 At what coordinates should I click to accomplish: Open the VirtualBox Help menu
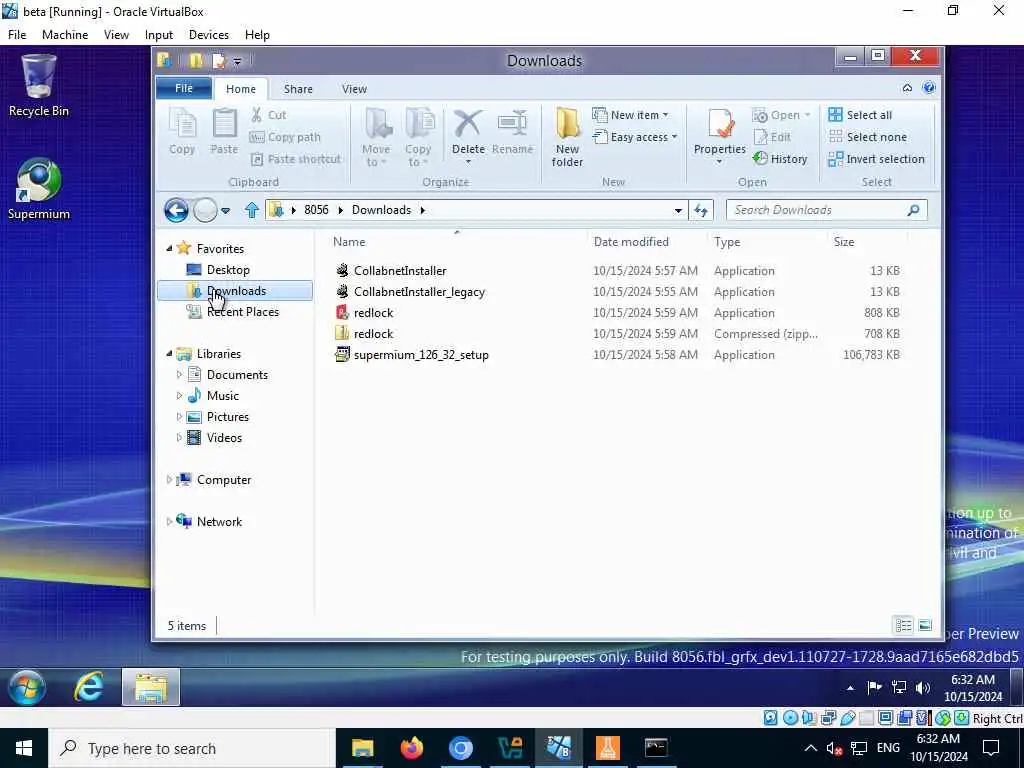tap(257, 35)
